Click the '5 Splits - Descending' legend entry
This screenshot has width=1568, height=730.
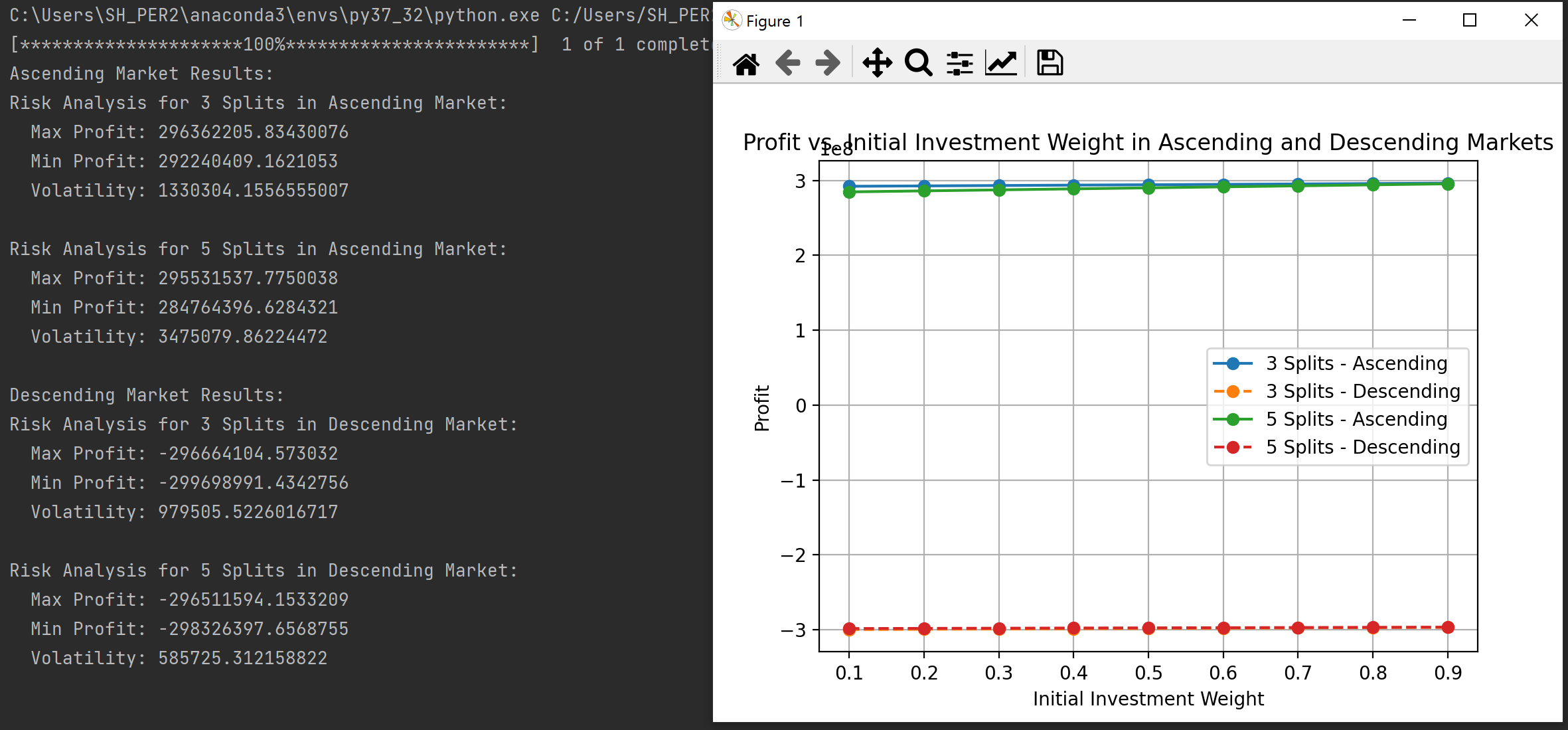1363,447
